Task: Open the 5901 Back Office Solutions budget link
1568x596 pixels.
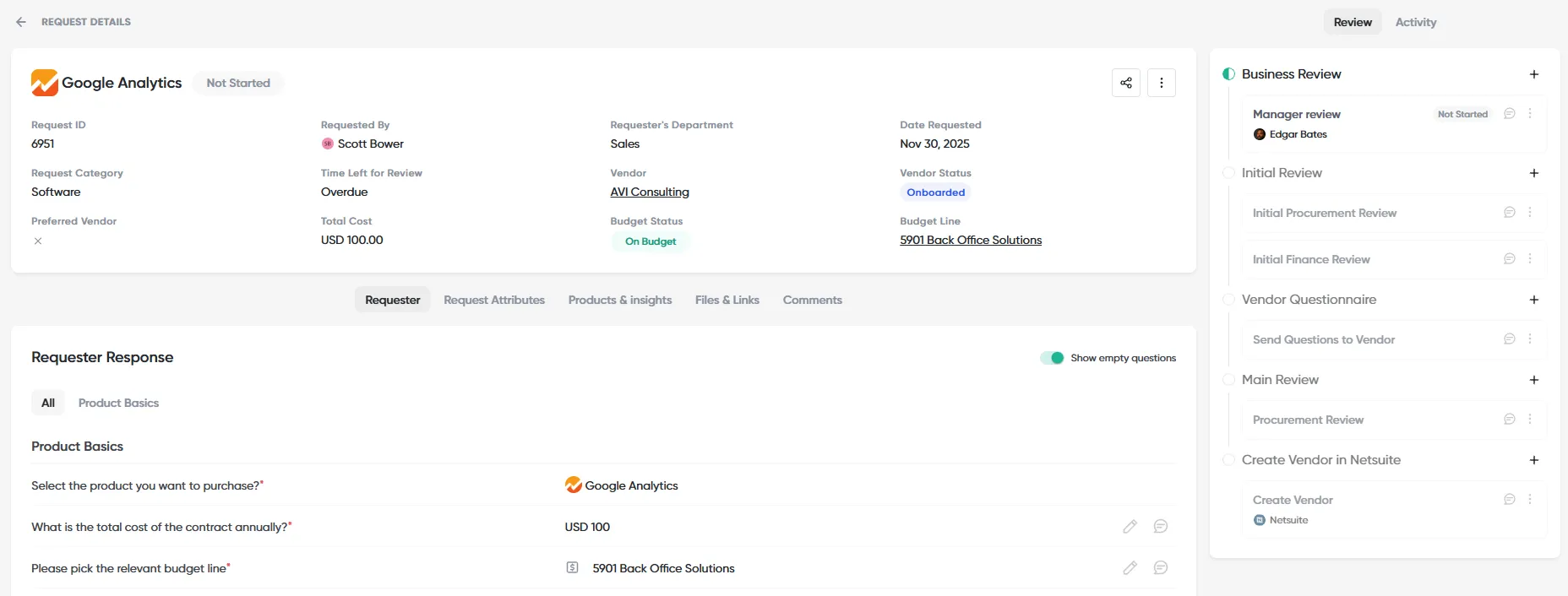Action: 971,240
